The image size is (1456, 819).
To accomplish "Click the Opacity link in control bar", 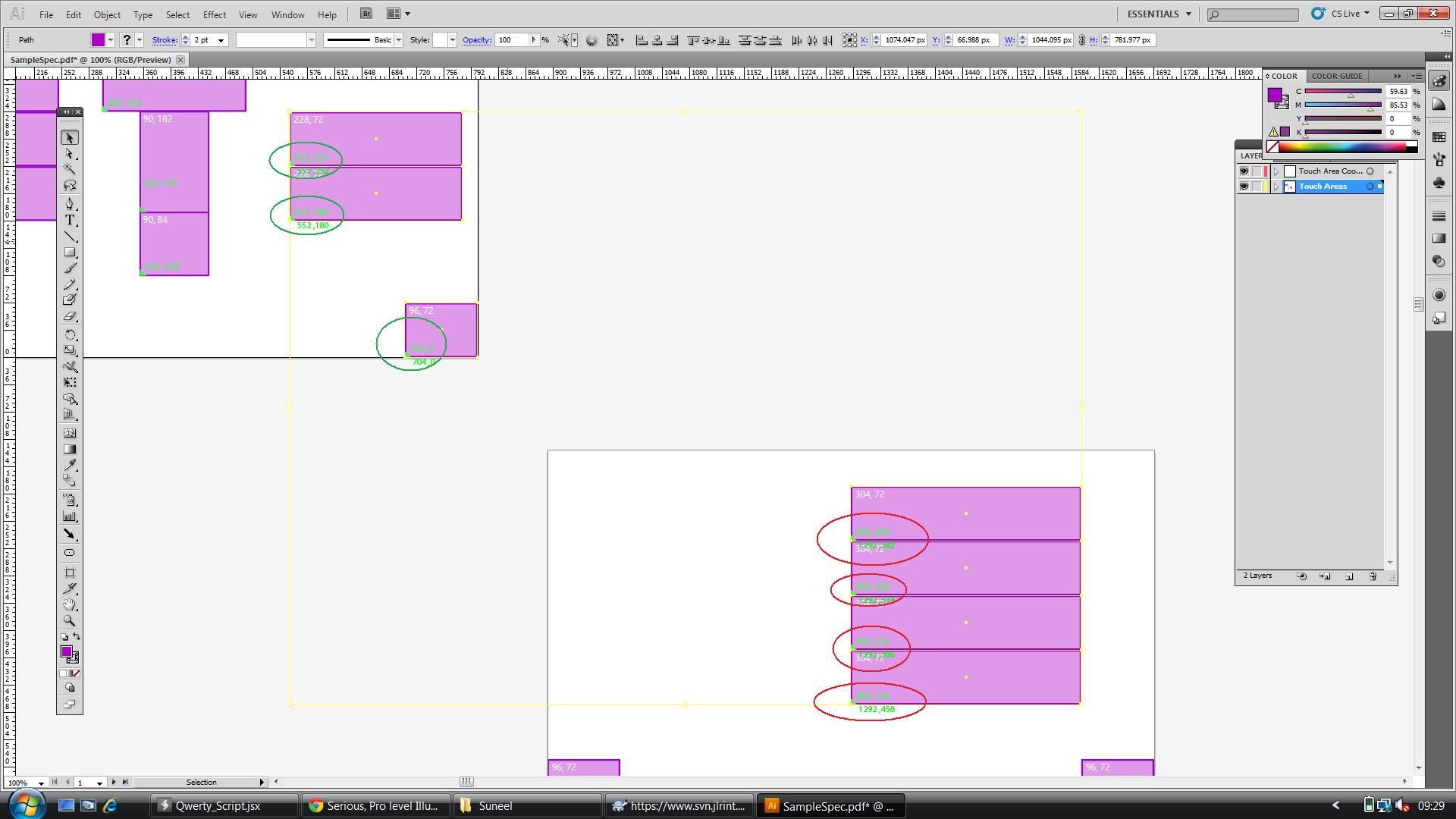I will [x=476, y=40].
